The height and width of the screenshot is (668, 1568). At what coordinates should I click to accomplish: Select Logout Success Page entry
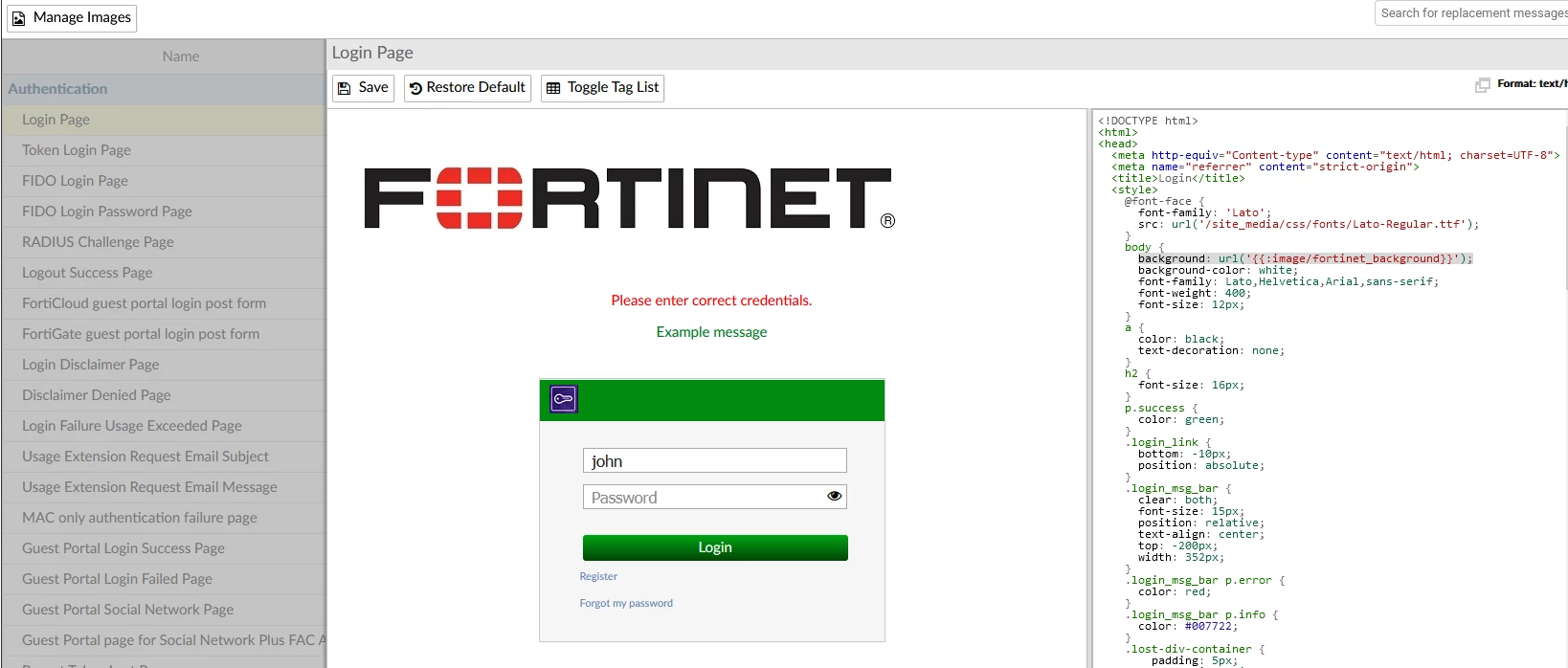(x=164, y=273)
